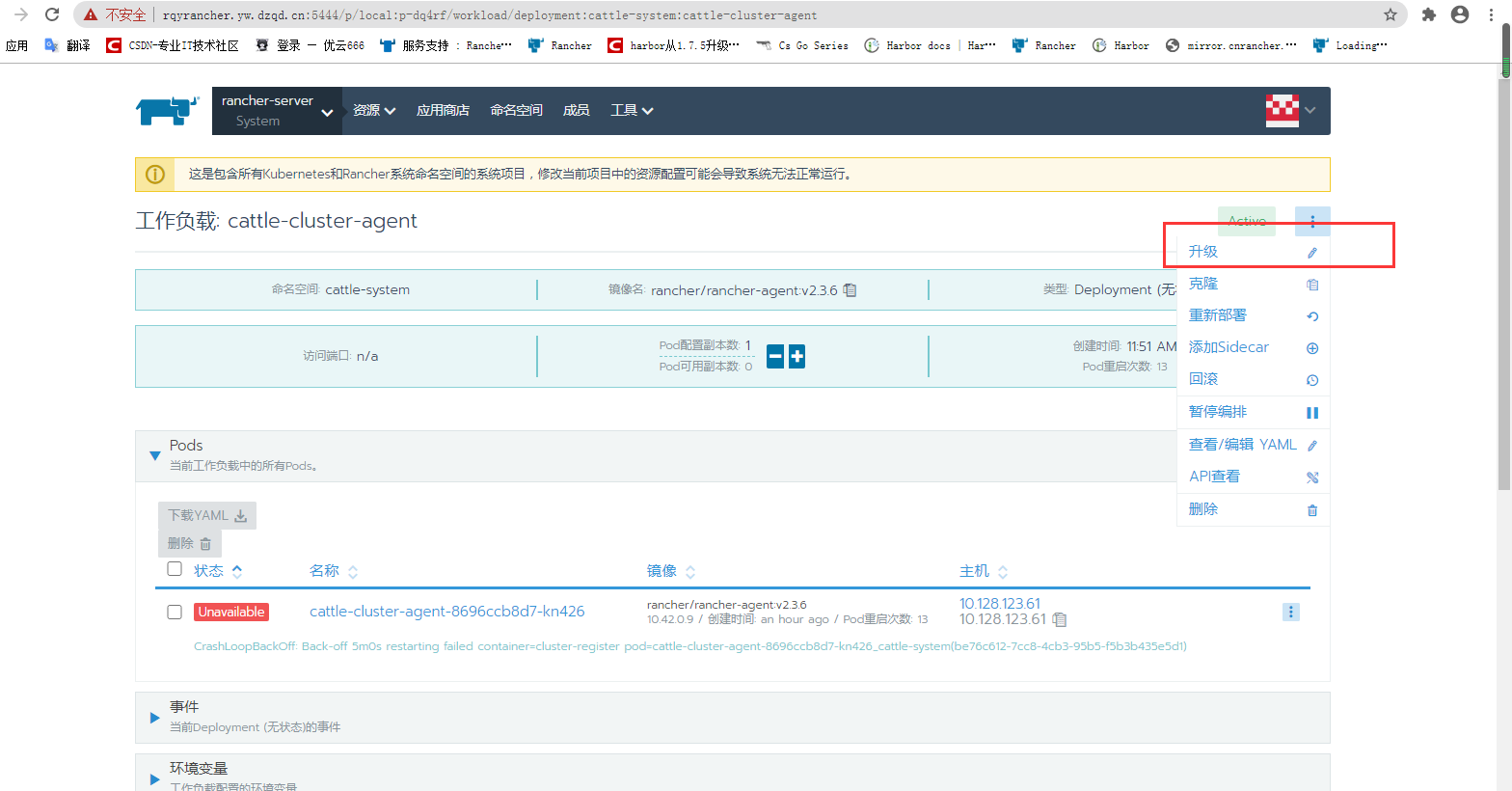This screenshot has height=791, width=1512.
Task: Click the Rancher cow logo
Action: (168, 110)
